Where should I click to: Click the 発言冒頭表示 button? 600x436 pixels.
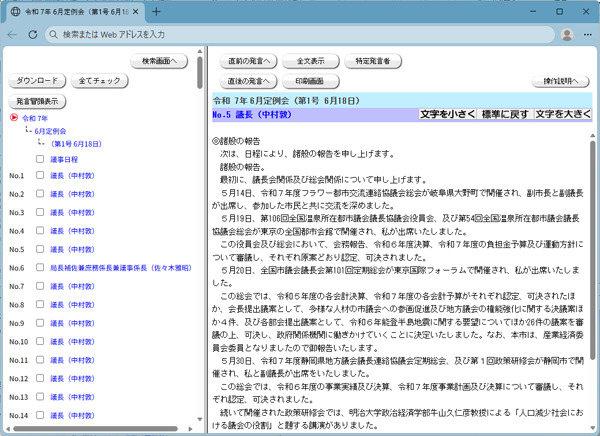pos(37,101)
